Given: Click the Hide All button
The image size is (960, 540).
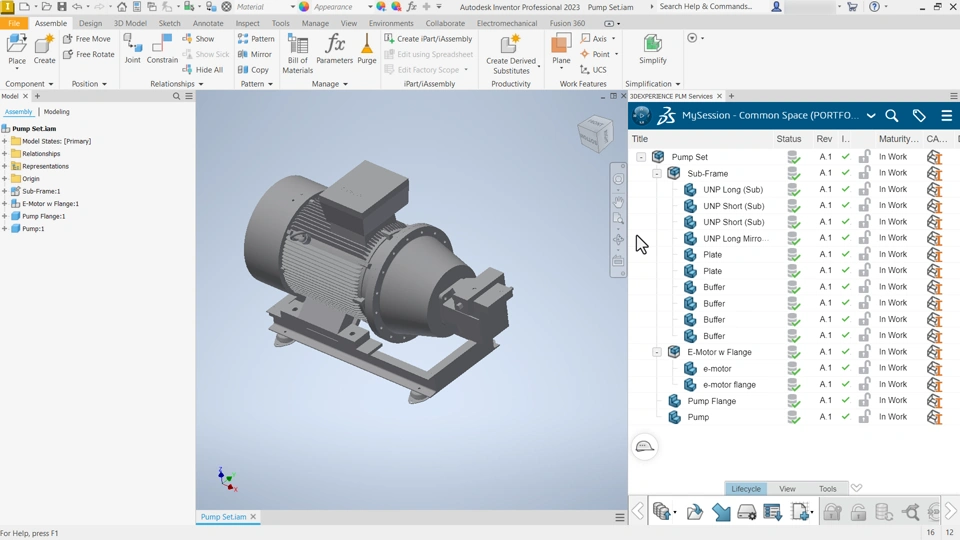Looking at the screenshot, I should coord(203,70).
